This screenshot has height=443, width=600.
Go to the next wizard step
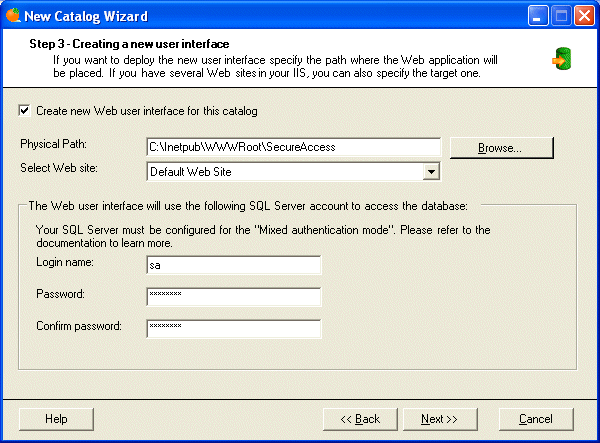(x=439, y=418)
